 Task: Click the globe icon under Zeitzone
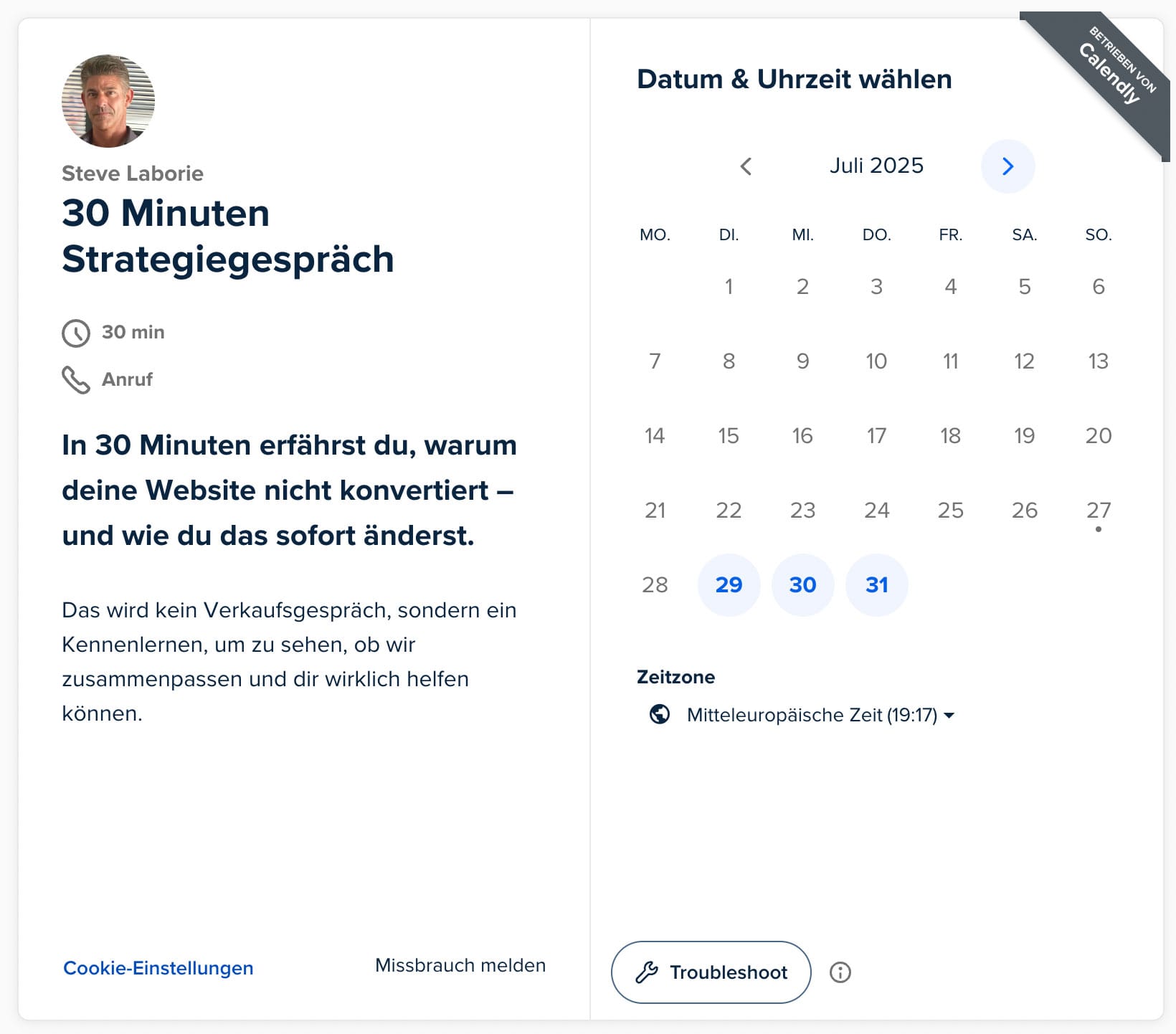(x=660, y=715)
